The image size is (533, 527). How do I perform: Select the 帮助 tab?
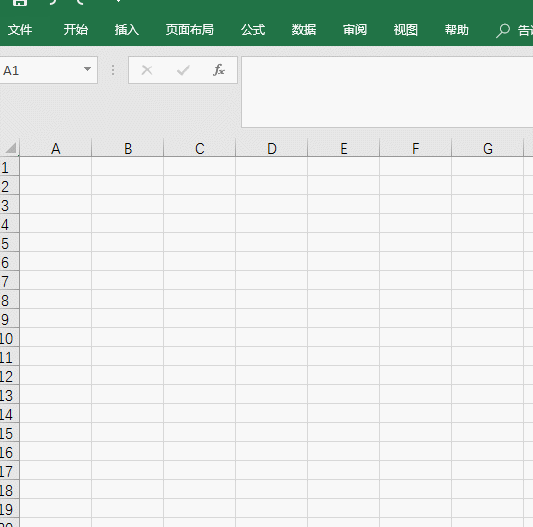click(457, 30)
